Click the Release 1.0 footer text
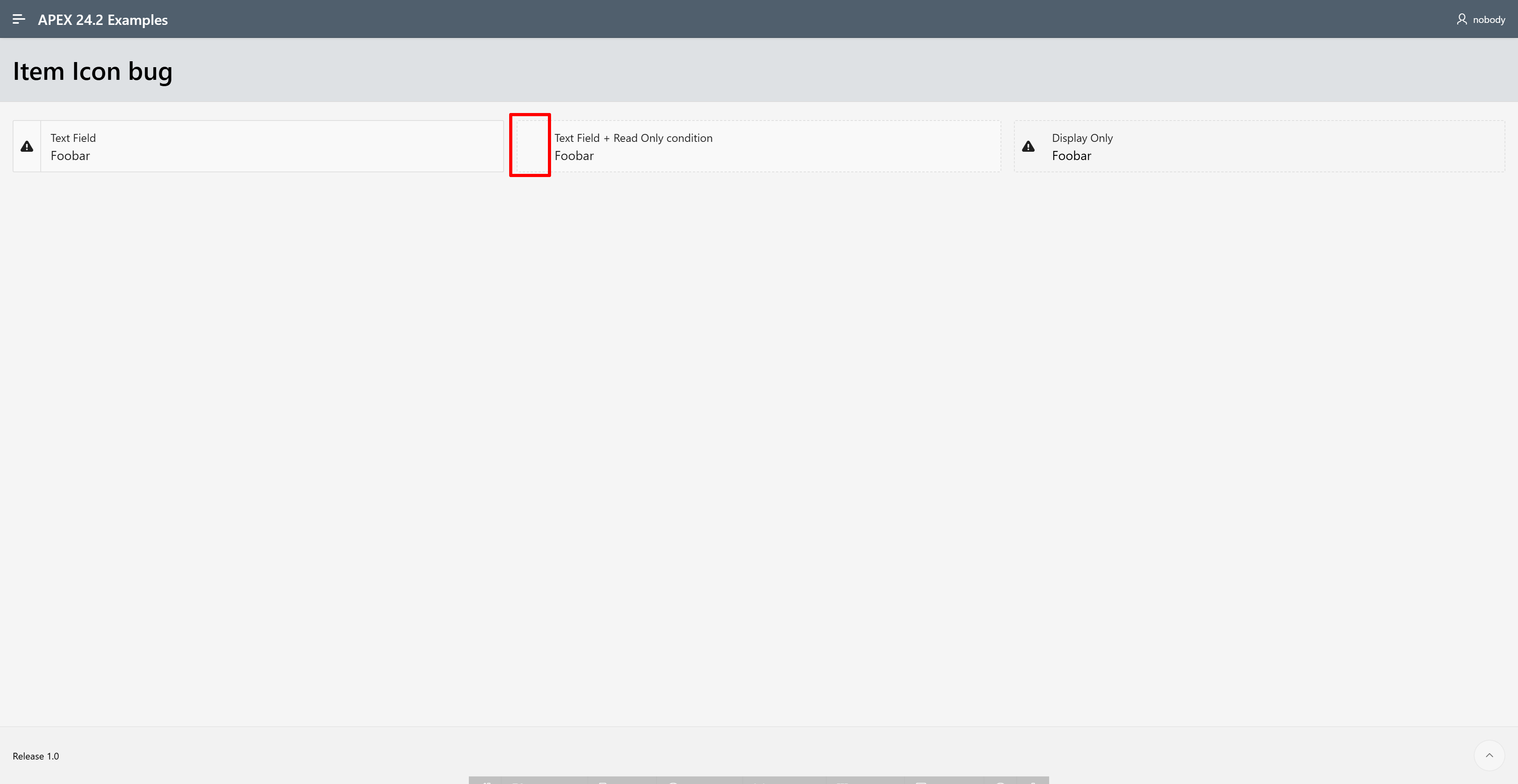Screen dimensions: 1518x784 coord(36,756)
